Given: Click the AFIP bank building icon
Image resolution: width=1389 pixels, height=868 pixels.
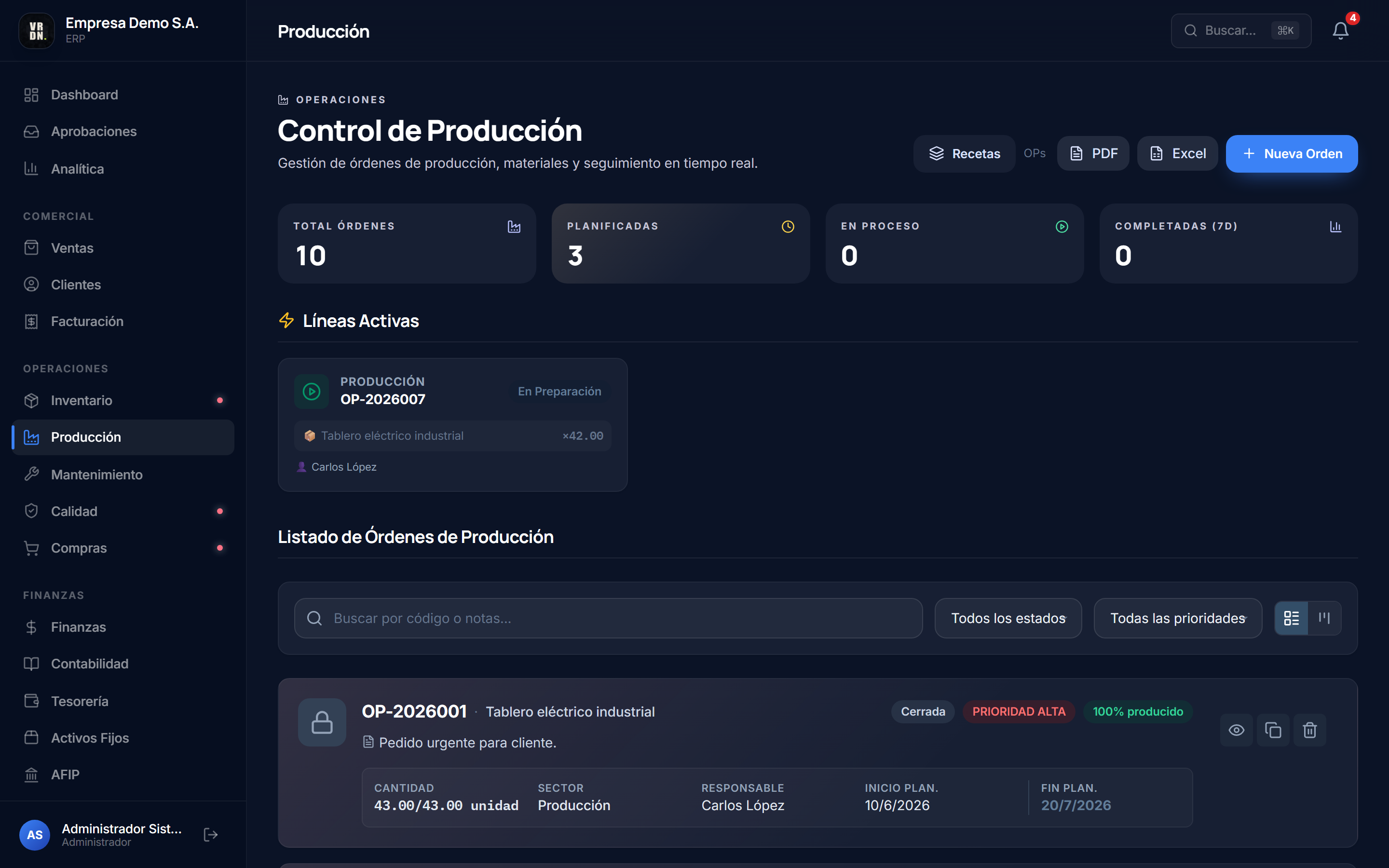Looking at the screenshot, I should [x=31, y=775].
